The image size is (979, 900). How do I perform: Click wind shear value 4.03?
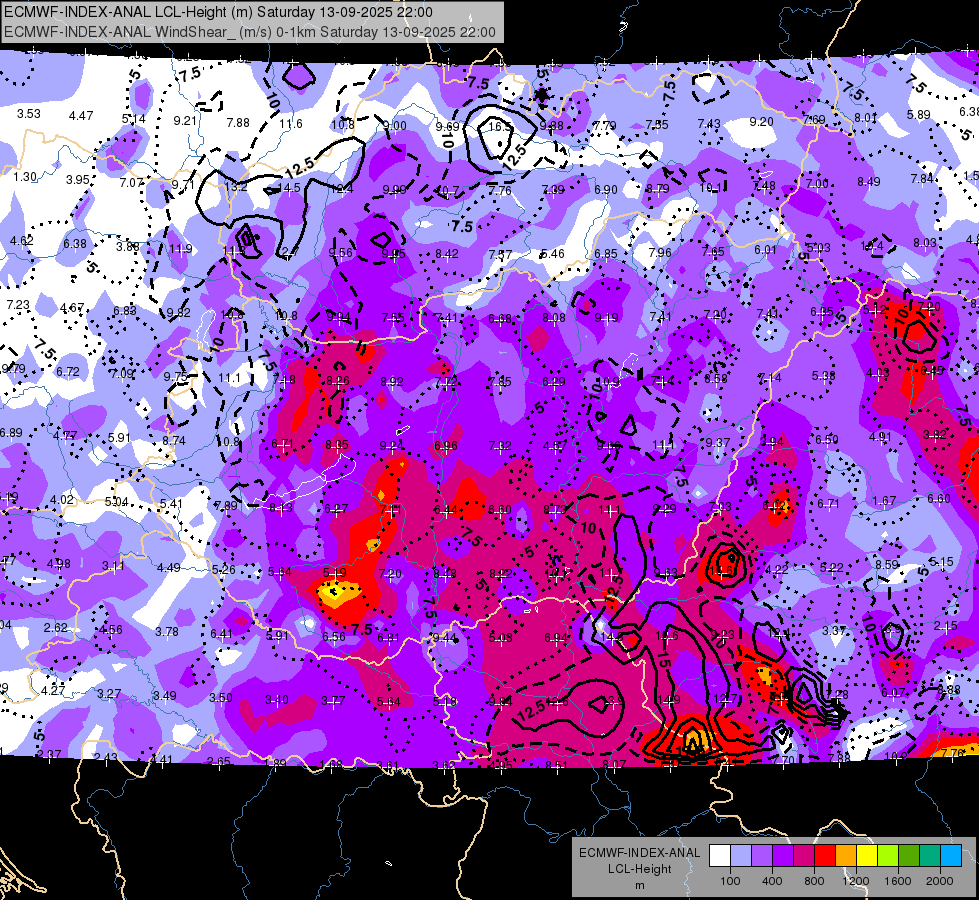pyautogui.click(x=877, y=373)
